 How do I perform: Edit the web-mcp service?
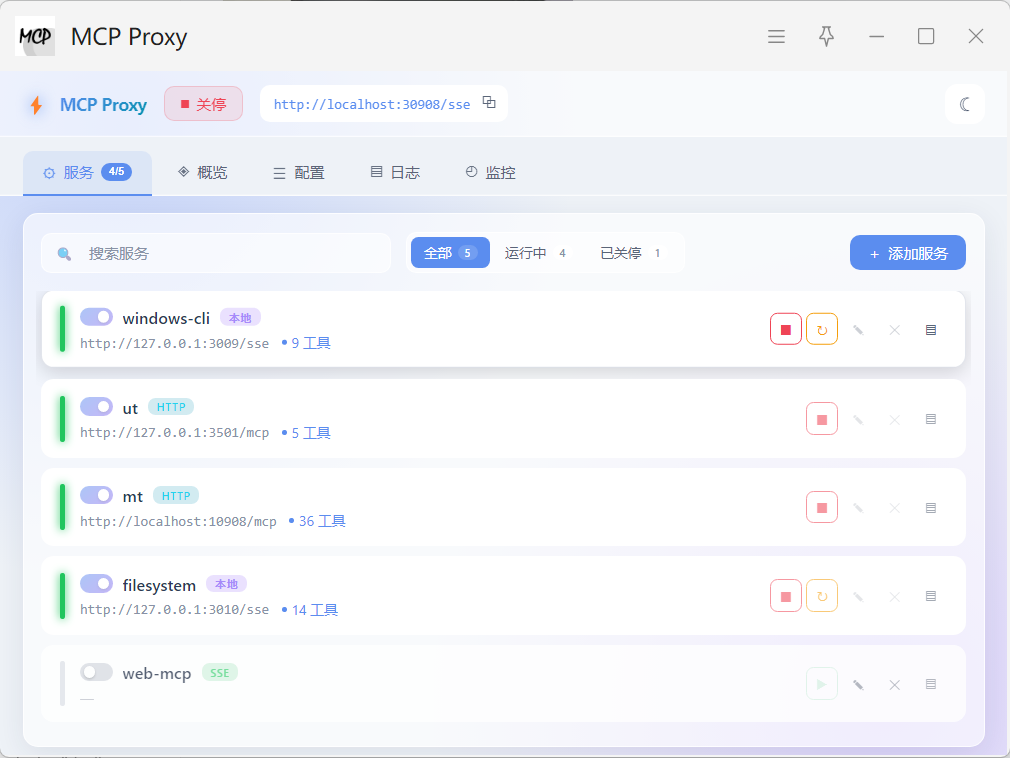[858, 685]
